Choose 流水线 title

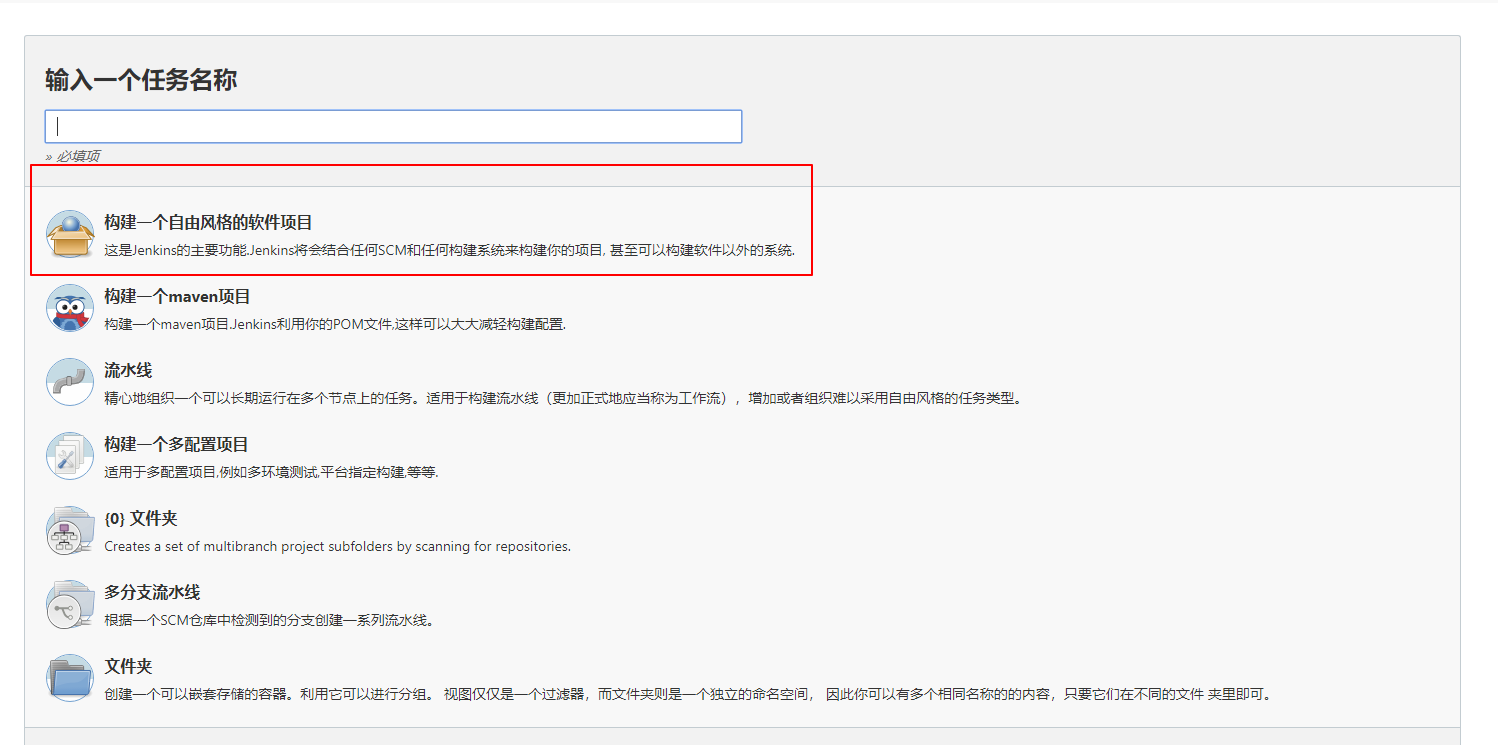128,370
